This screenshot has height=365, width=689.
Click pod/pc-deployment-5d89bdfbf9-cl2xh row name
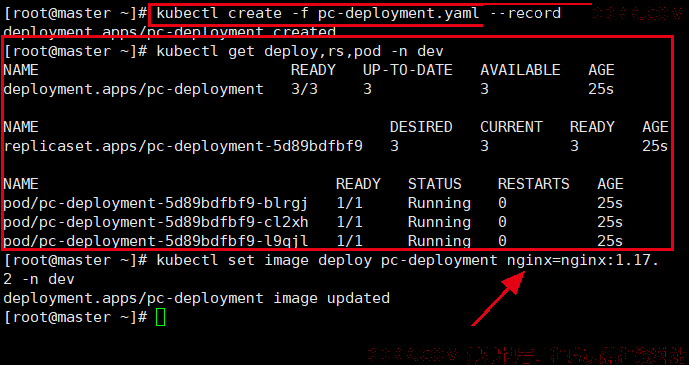156,222
